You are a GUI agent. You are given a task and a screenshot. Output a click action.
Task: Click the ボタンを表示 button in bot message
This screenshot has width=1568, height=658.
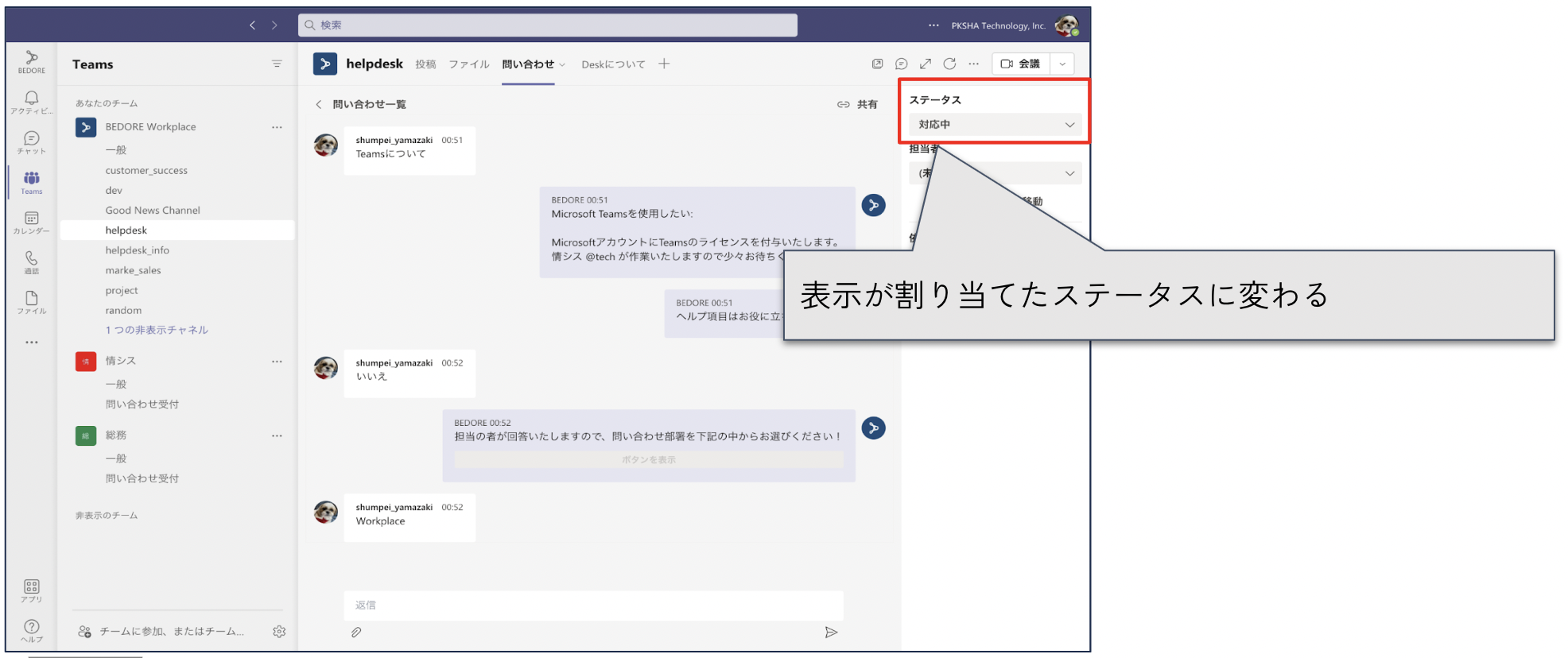coord(649,460)
